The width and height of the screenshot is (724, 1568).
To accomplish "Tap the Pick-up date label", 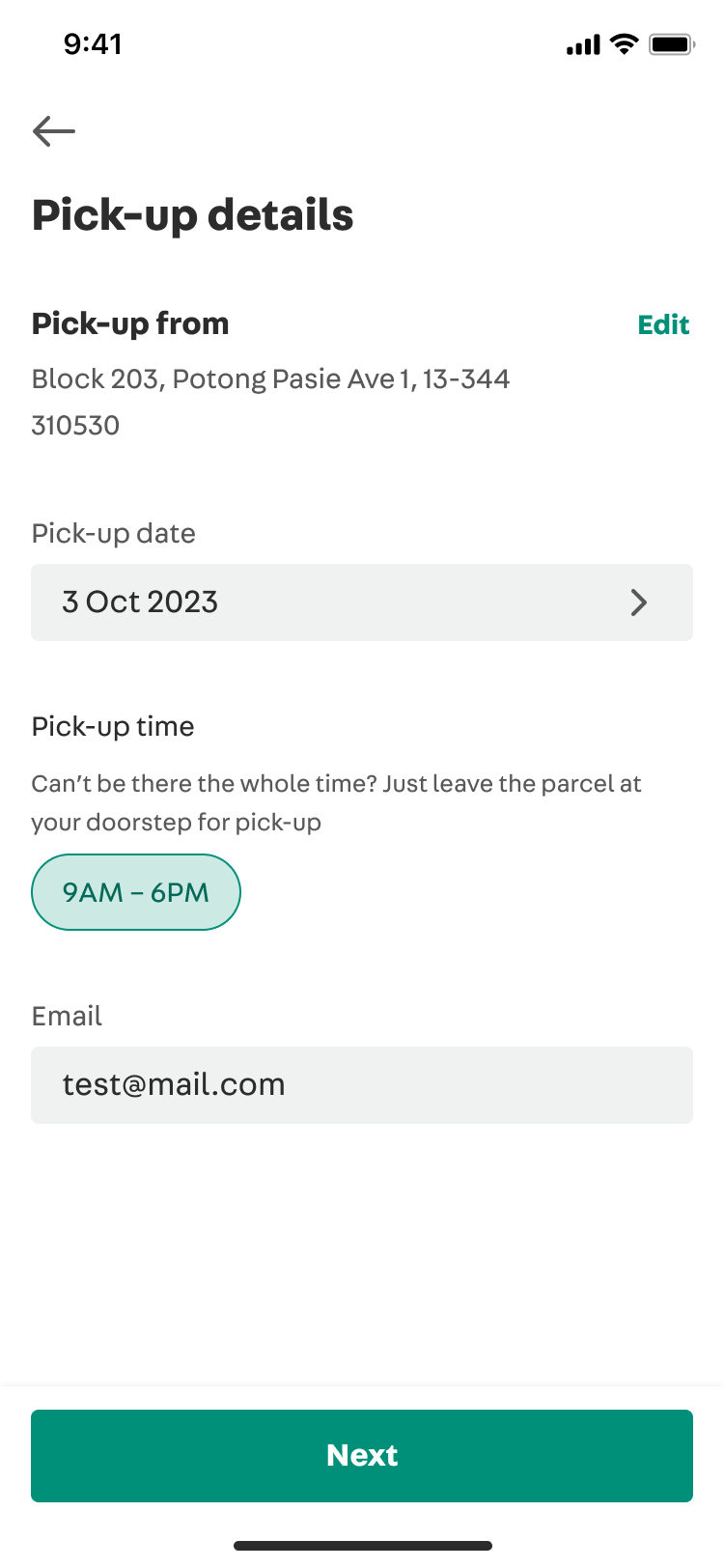I will coord(114,533).
